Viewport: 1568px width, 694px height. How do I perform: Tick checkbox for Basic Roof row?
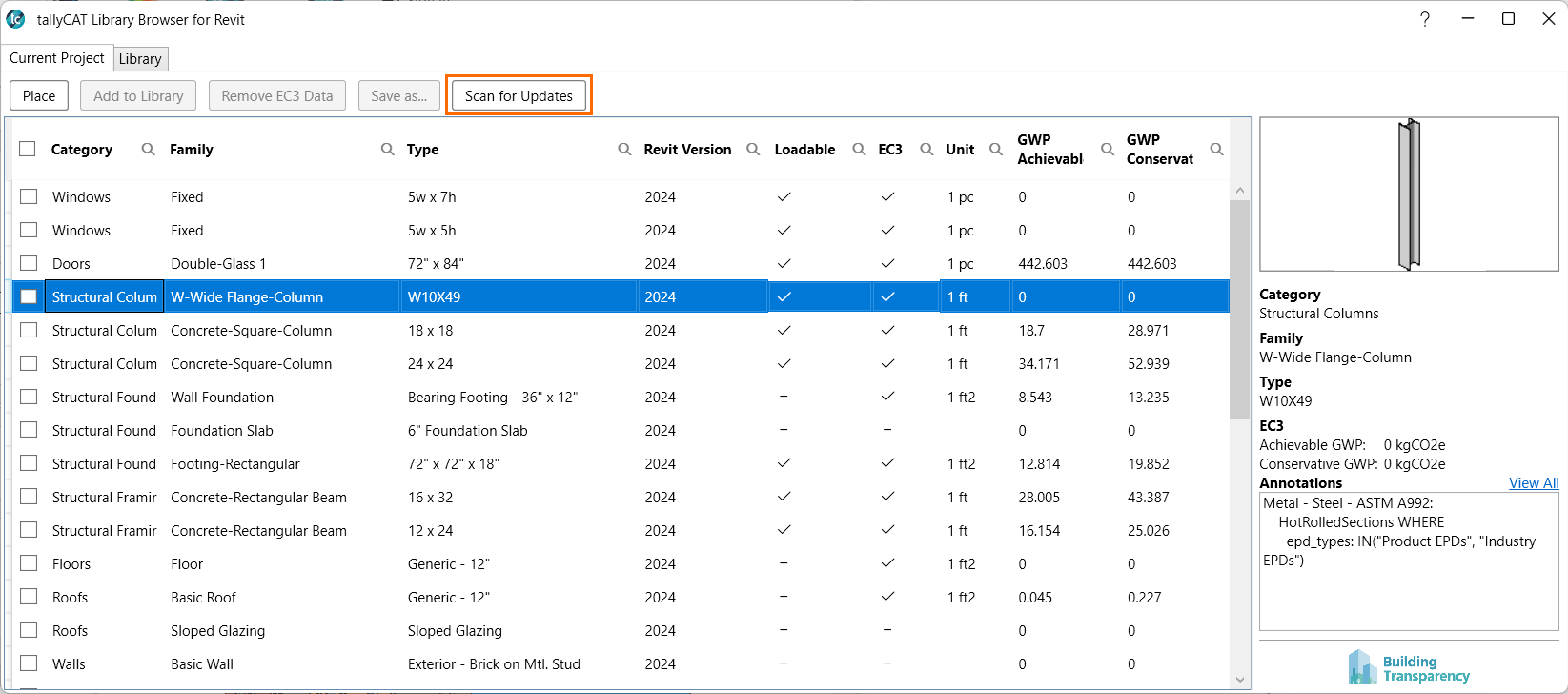click(x=29, y=597)
